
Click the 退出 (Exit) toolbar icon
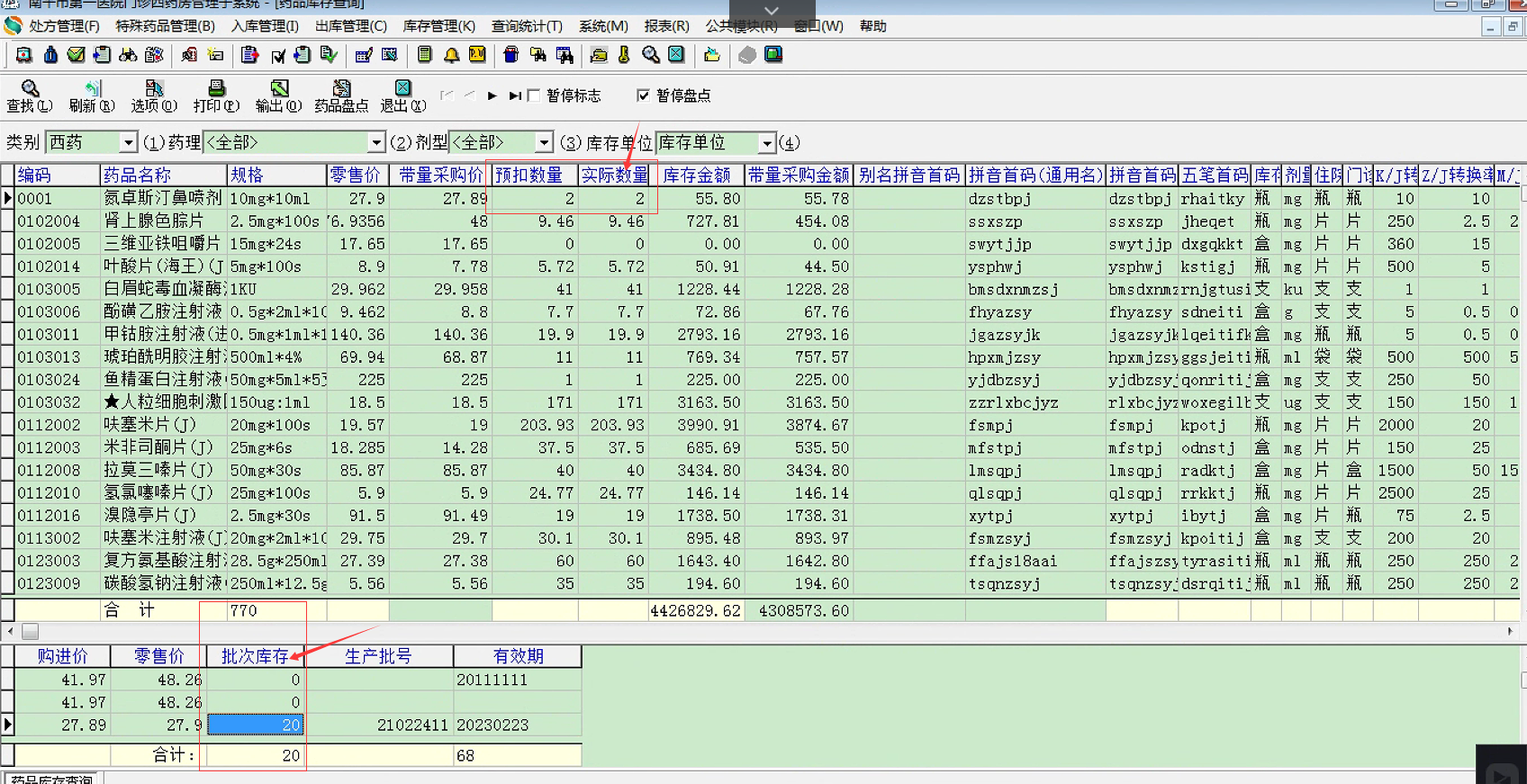(x=402, y=95)
